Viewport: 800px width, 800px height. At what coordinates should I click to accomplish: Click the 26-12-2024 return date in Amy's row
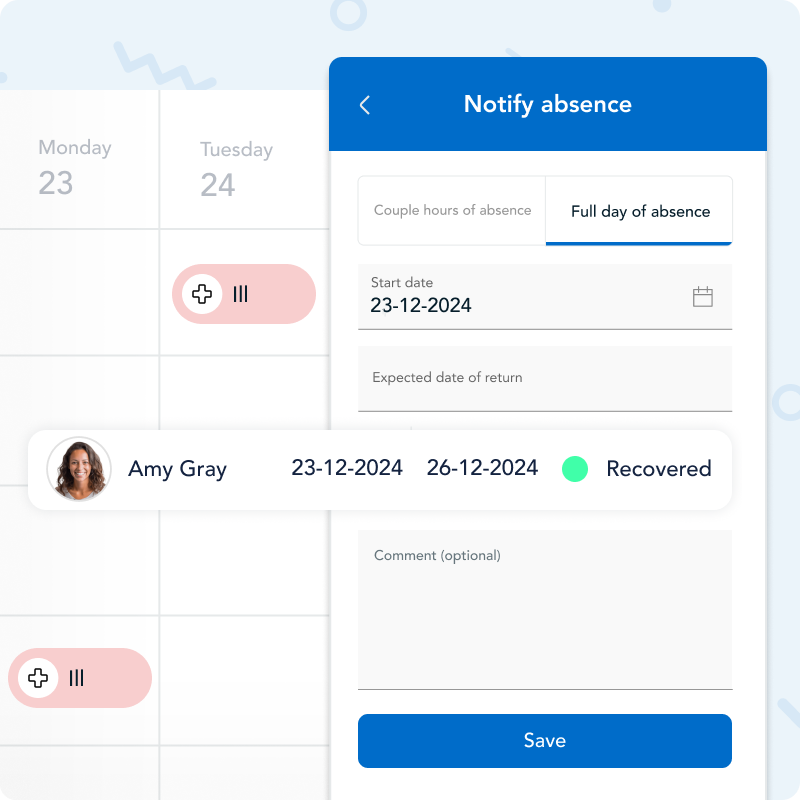(482, 468)
